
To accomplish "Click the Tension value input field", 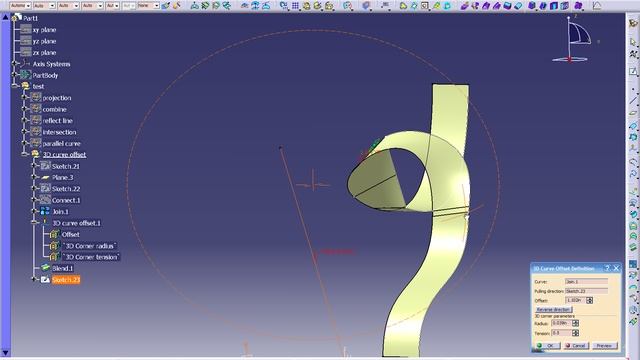I will [561, 333].
